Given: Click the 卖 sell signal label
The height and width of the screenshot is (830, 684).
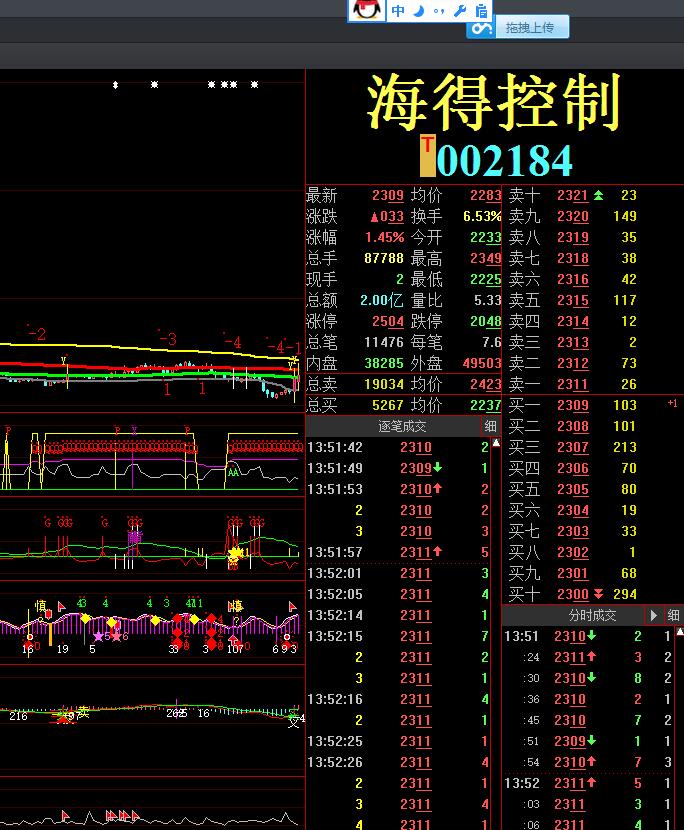Looking at the screenshot, I should 84,712.
